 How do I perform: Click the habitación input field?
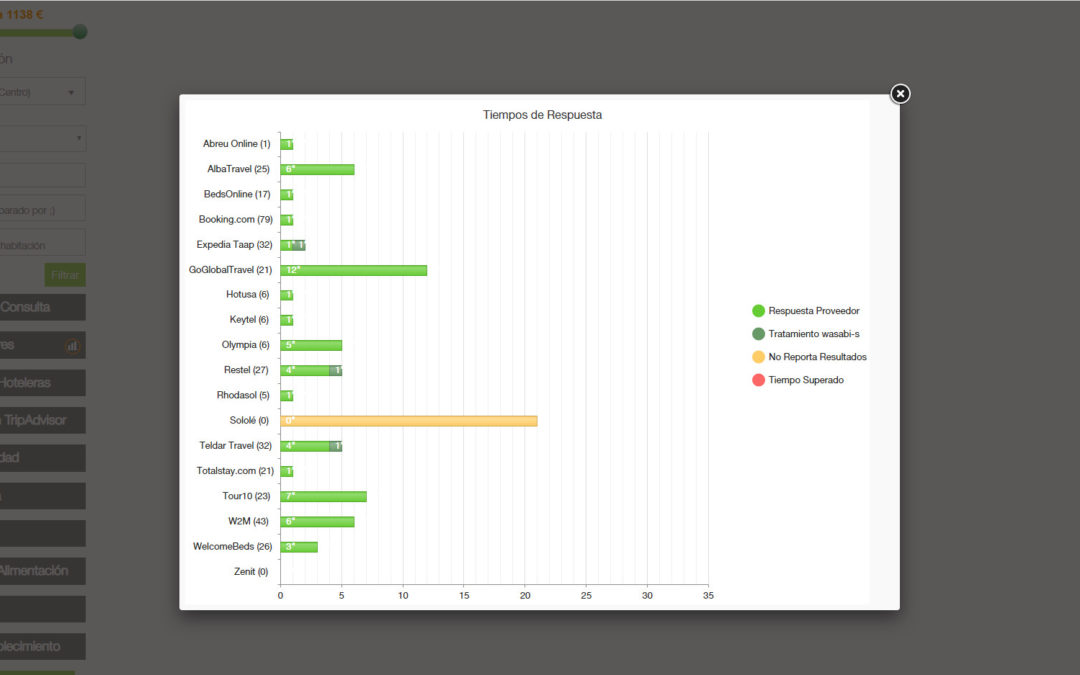(x=40, y=244)
